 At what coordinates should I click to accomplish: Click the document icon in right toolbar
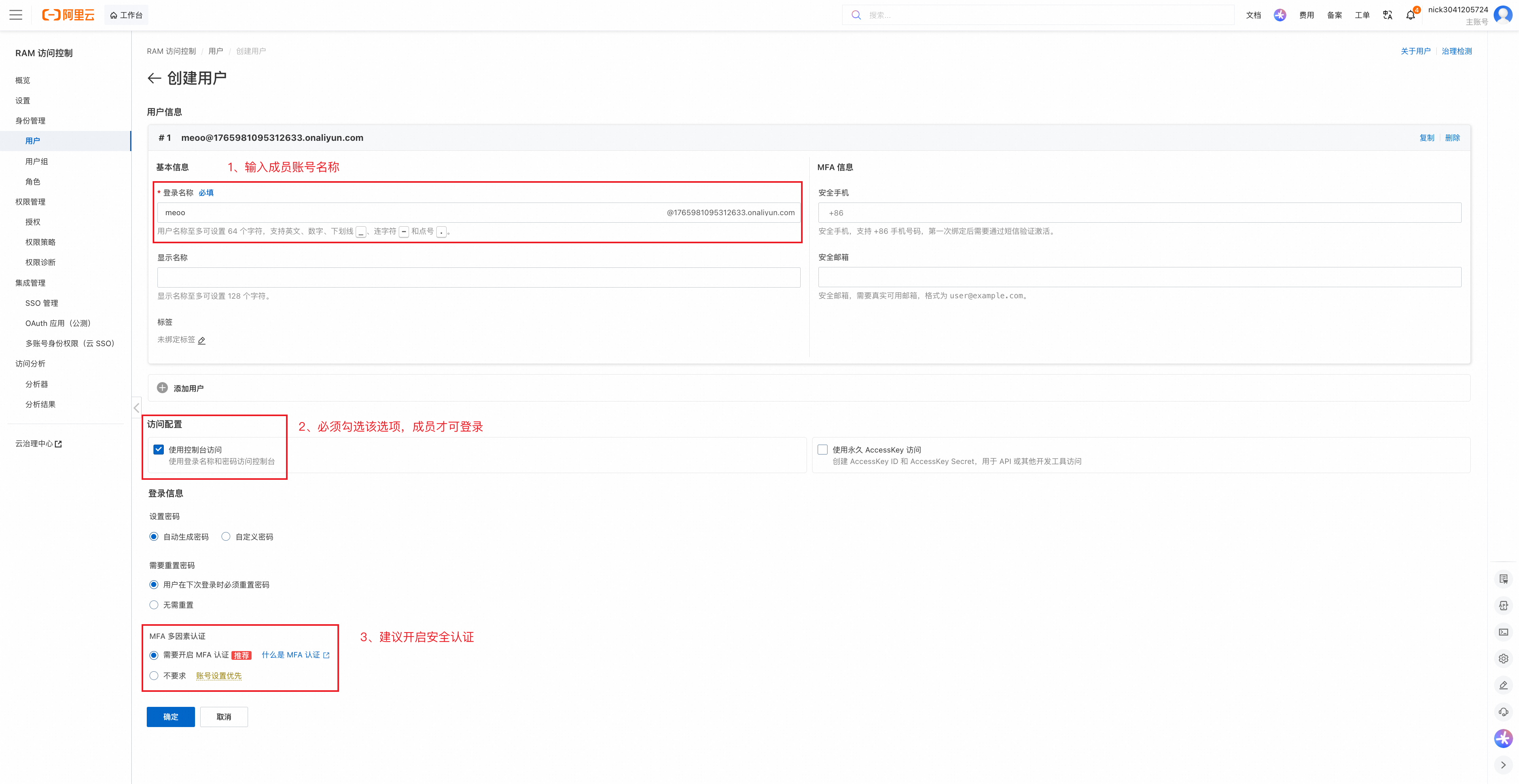pos(1503,579)
